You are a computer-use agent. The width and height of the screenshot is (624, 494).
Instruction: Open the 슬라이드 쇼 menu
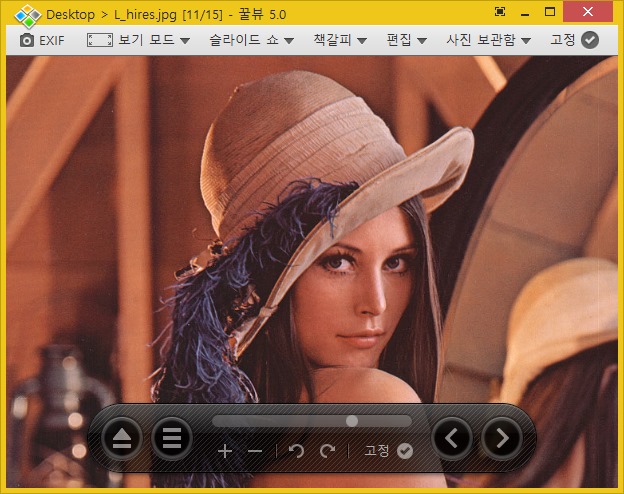pos(252,40)
